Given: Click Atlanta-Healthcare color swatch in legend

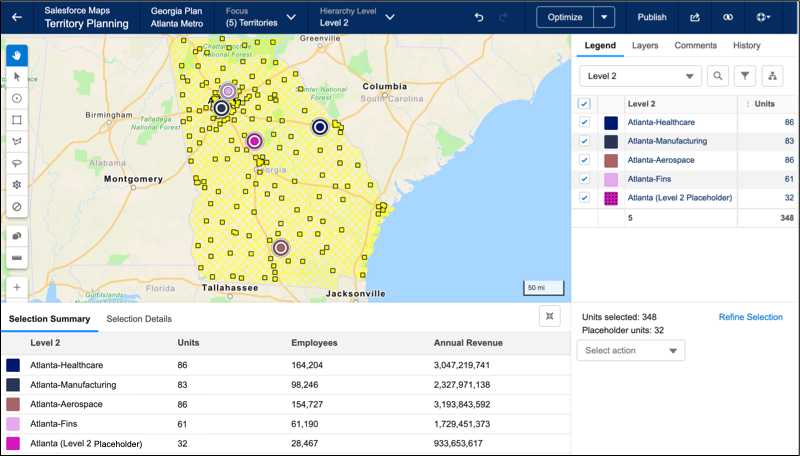Looking at the screenshot, I should tap(611, 123).
